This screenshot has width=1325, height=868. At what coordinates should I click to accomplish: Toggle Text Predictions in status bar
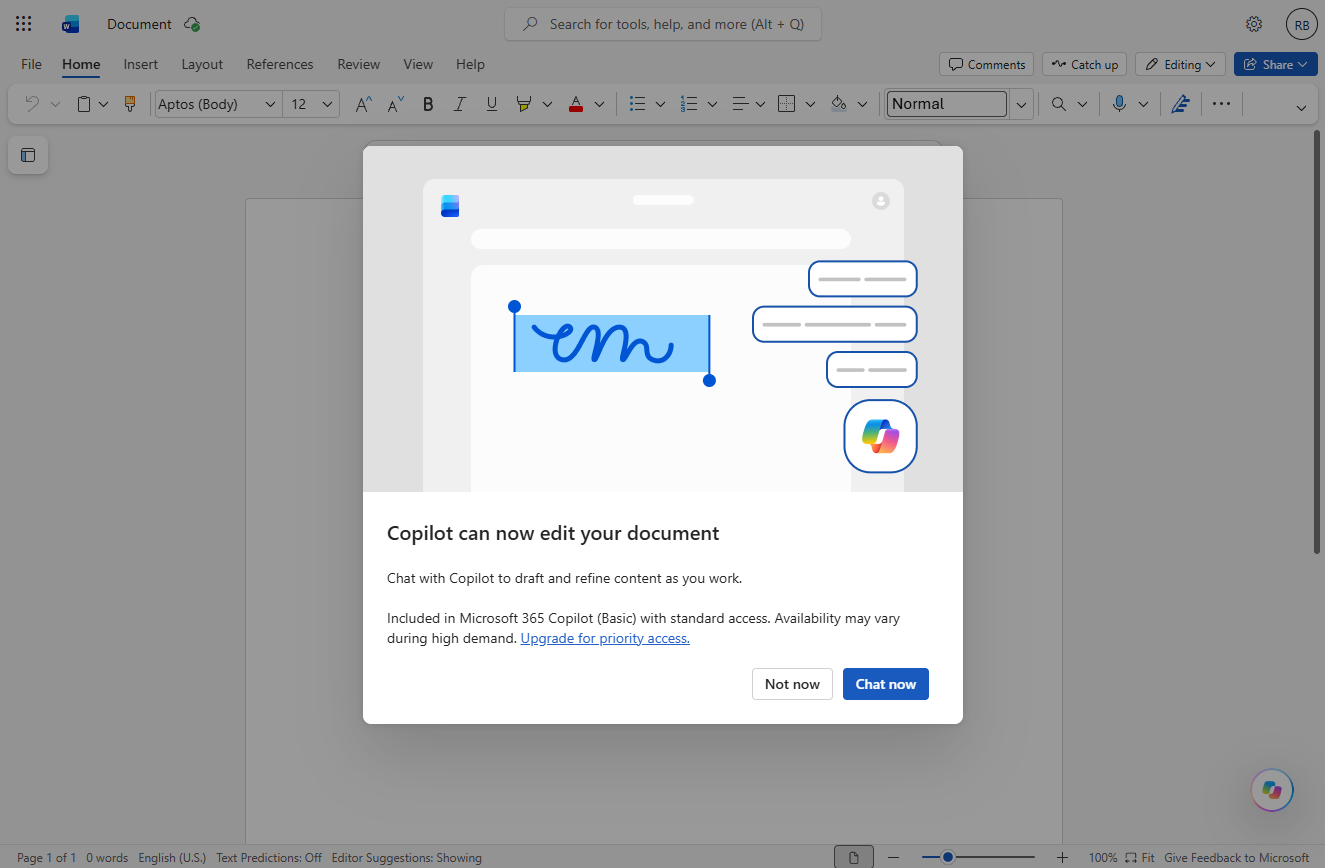coord(269,858)
